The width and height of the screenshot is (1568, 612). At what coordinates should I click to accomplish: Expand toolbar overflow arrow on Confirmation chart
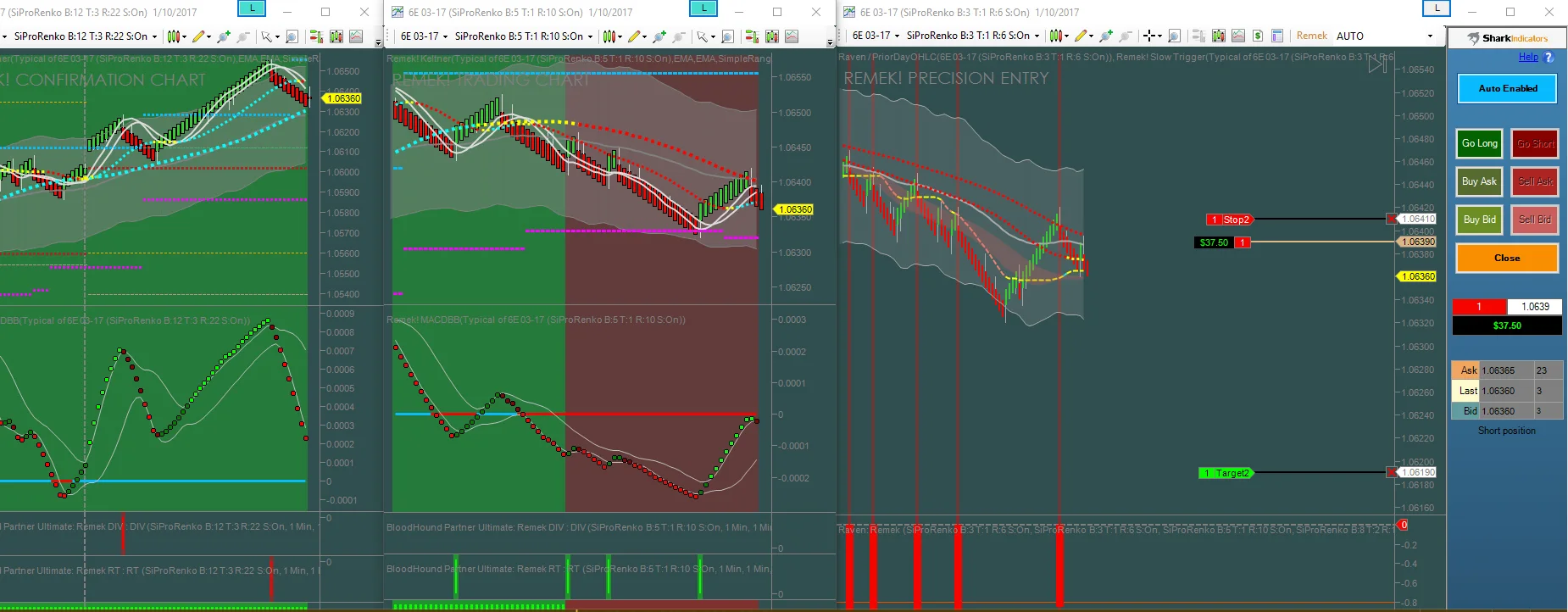point(378,42)
